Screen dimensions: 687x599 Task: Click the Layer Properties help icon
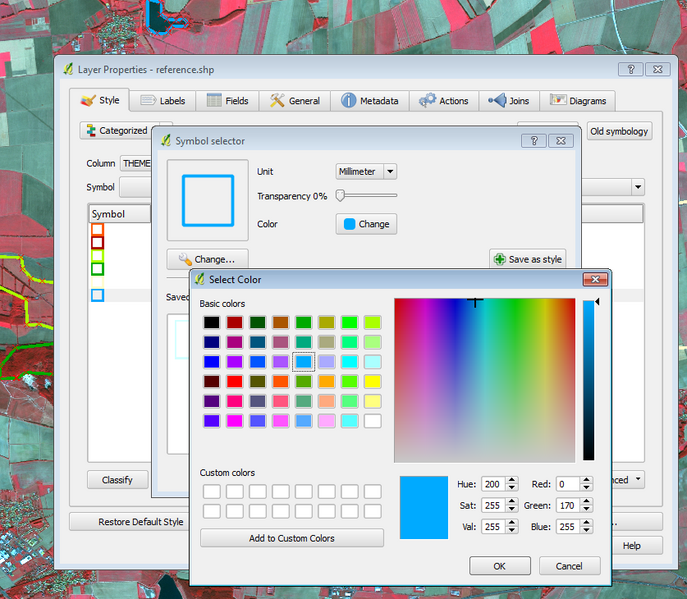coord(631,69)
